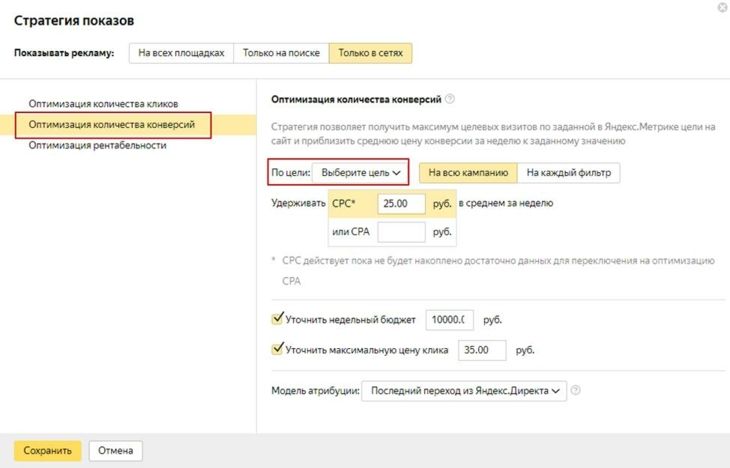This screenshot has width=730, height=468.
Task: Choose 'Оптимизация рентабельности' strategy
Action: [97, 145]
